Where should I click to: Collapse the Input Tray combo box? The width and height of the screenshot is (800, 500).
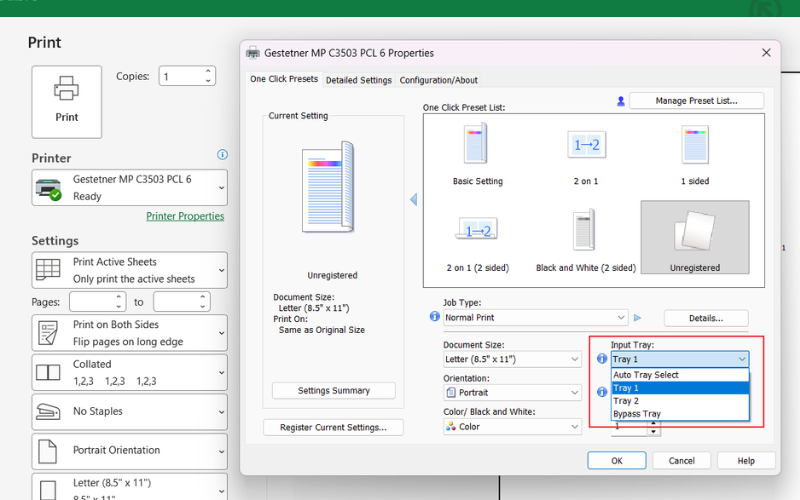click(680, 359)
